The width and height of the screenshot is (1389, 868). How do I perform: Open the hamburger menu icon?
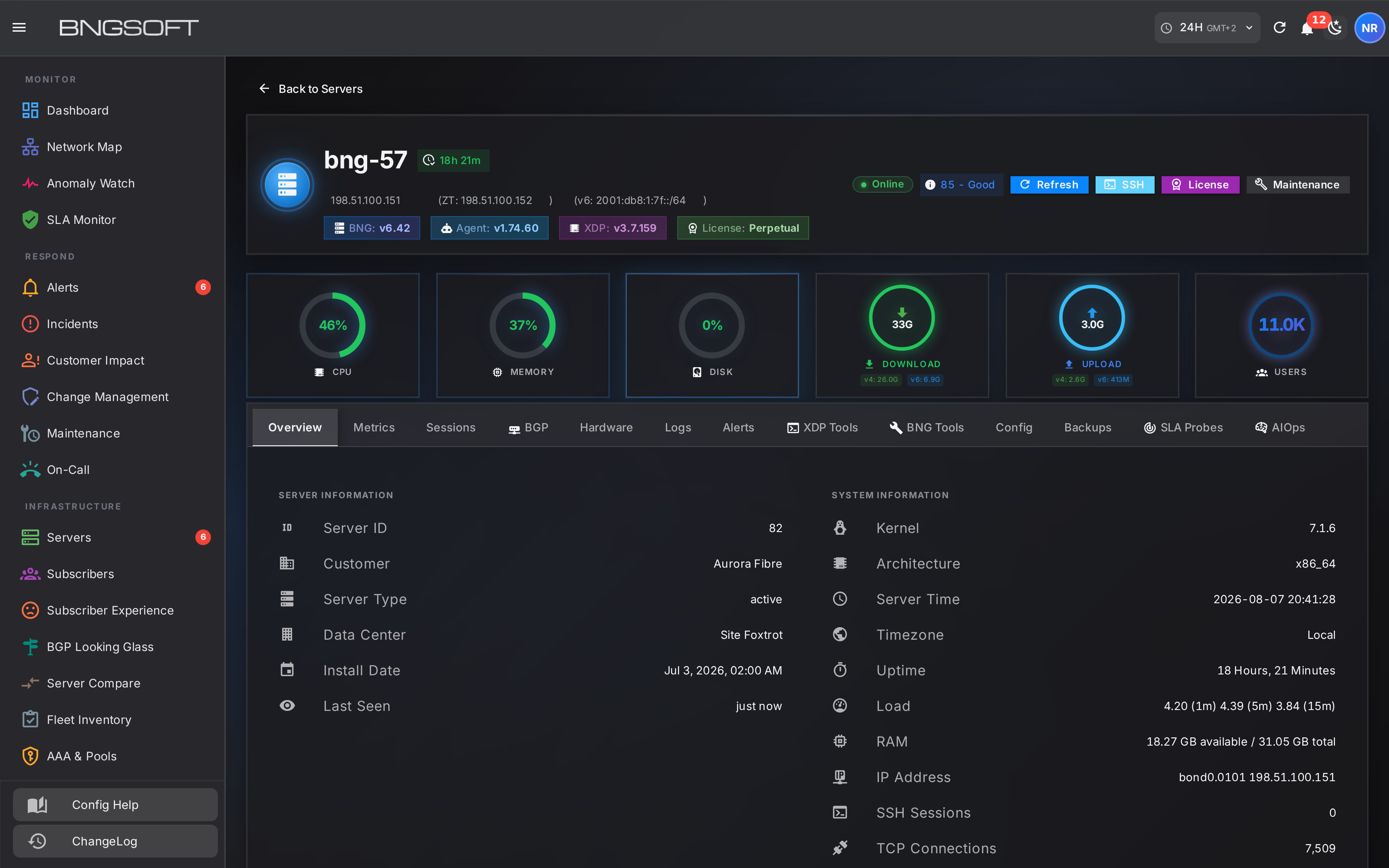coord(19,27)
